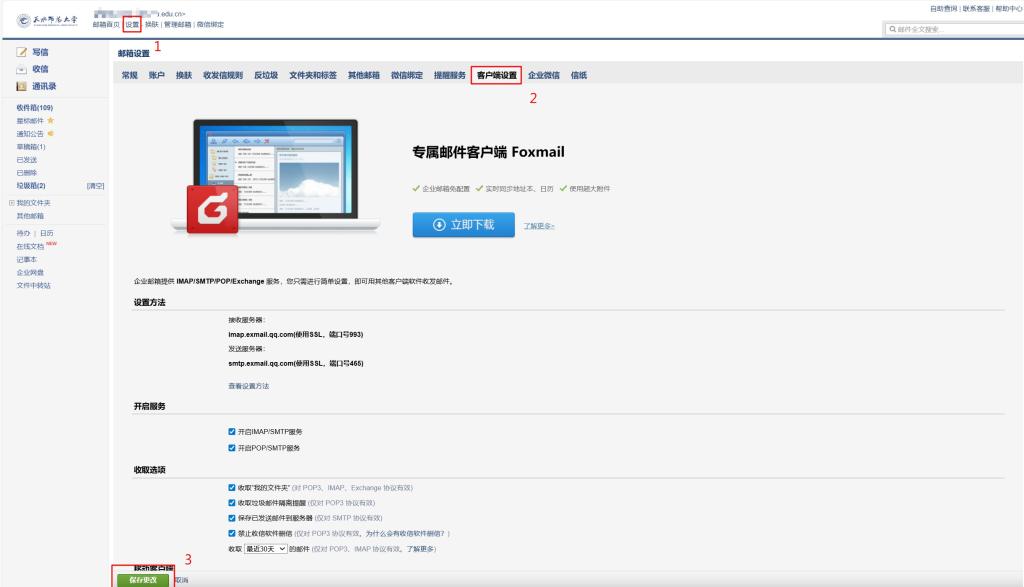The image size is (1024, 587).
Task: Open the 收发信规则 settings tab
Action: [x=223, y=76]
